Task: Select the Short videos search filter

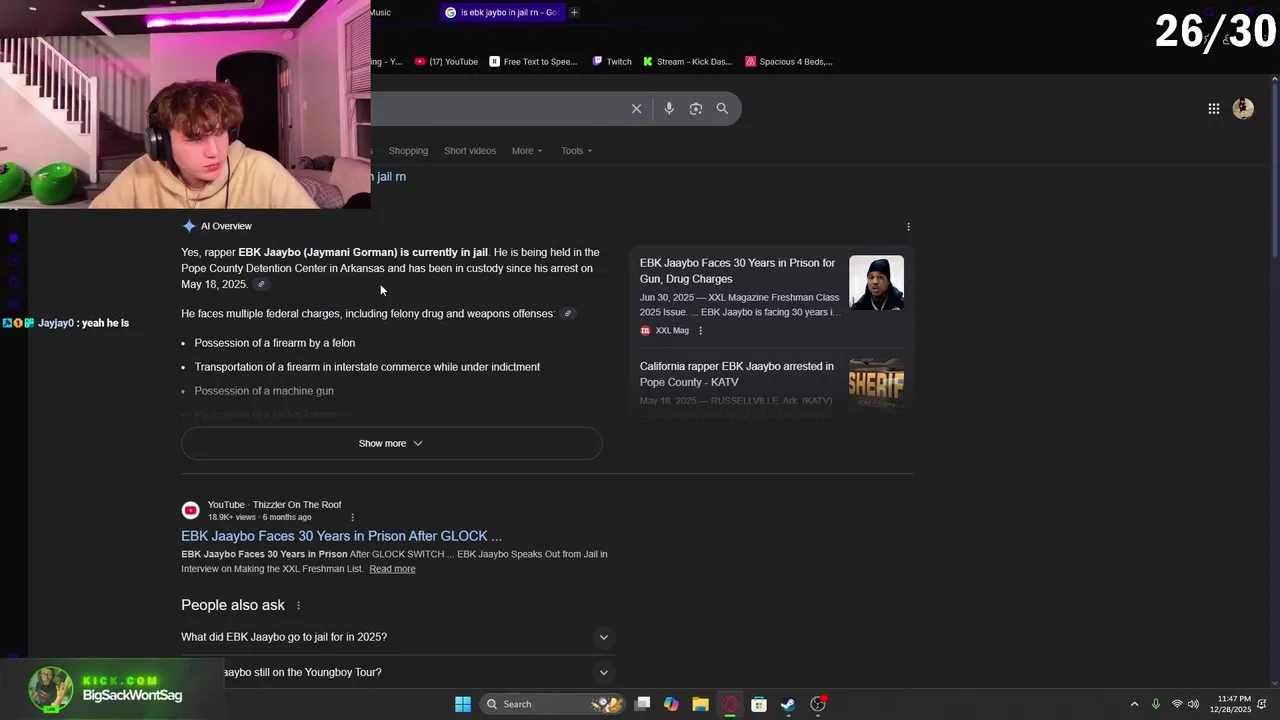Action: (470, 151)
